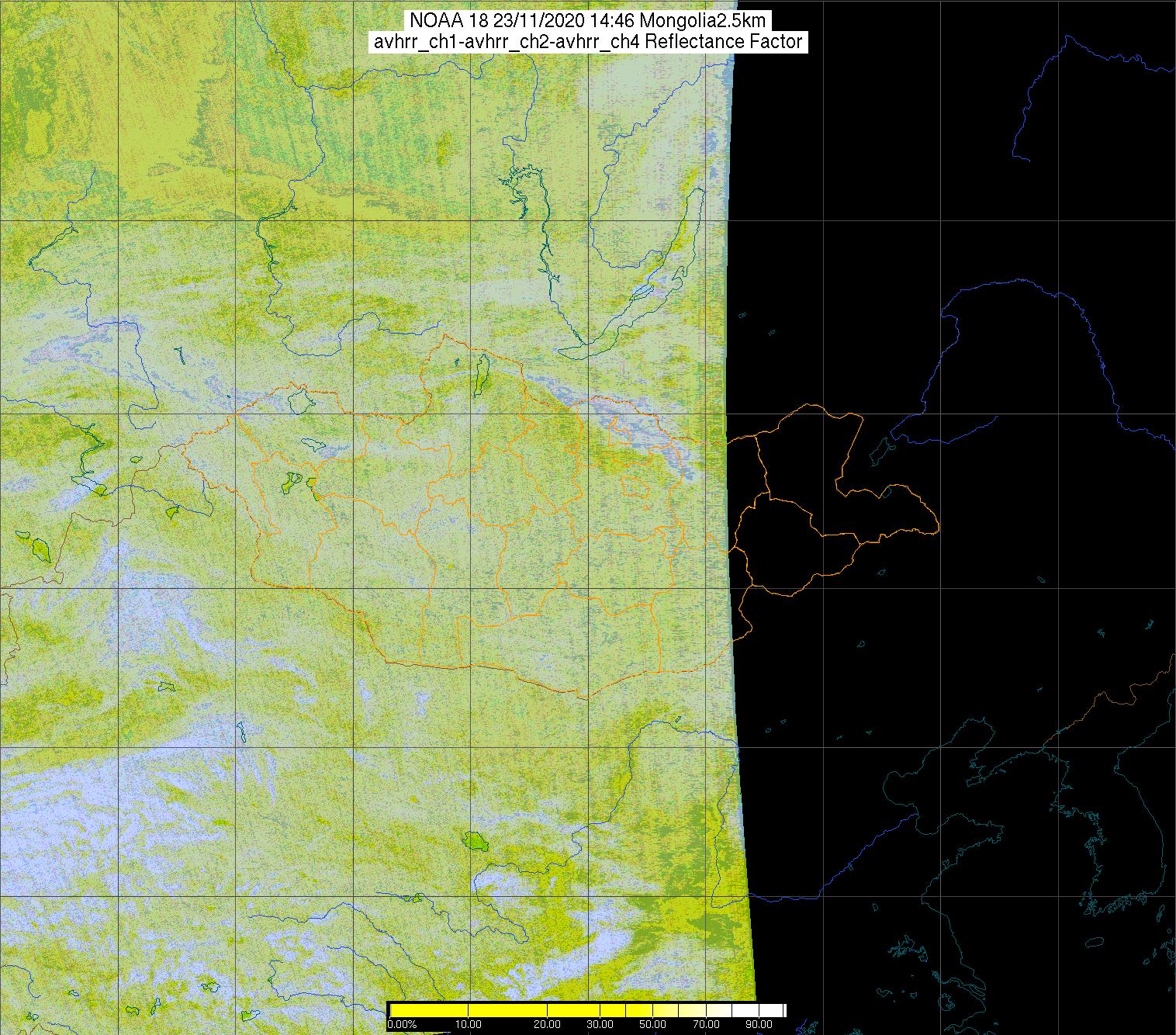Click the reflectance color scale bar
Viewport: 1176px width, 1035px height.
click(x=587, y=1009)
